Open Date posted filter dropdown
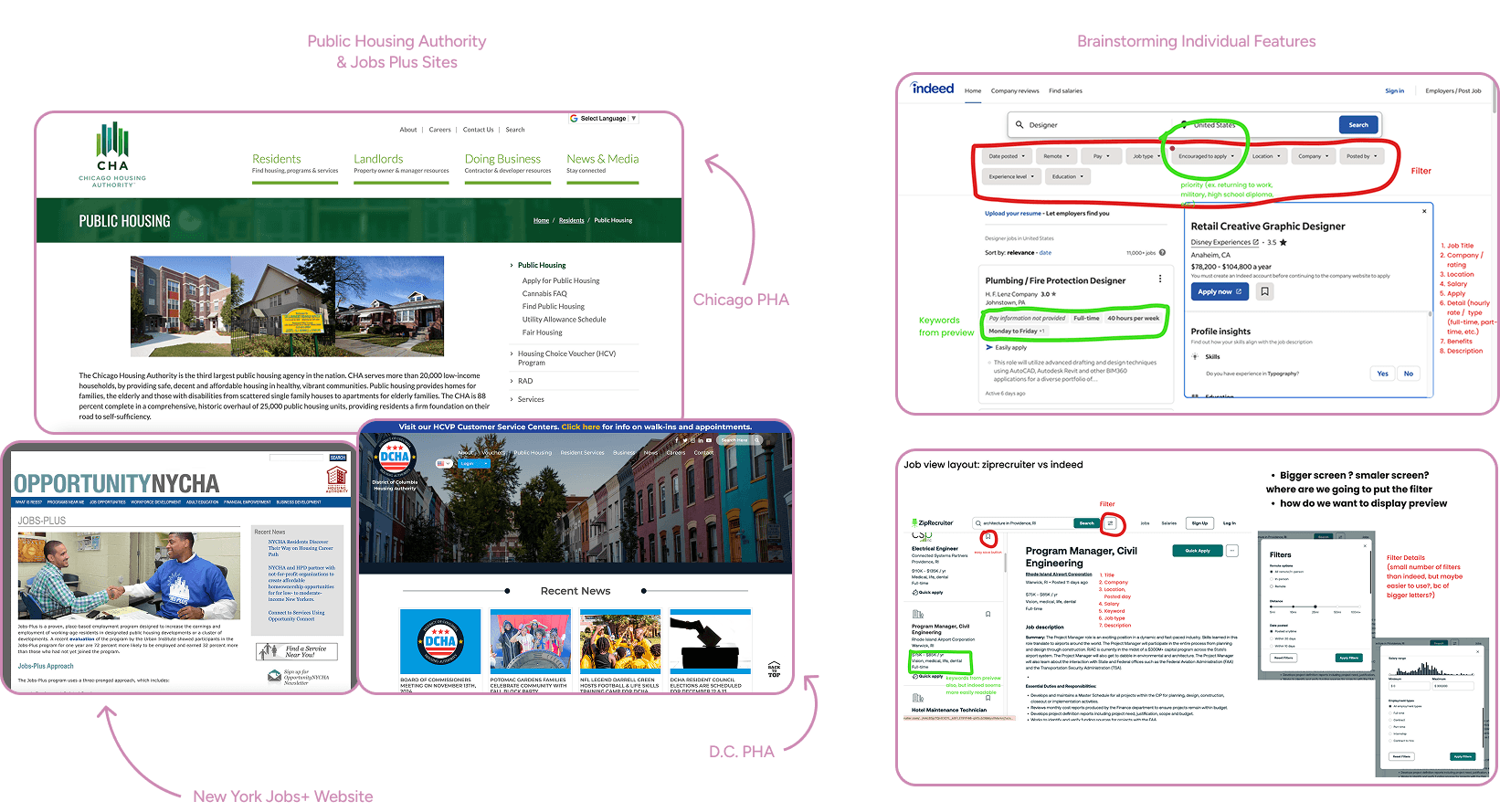The width and height of the screenshot is (1500, 812). tap(1008, 156)
